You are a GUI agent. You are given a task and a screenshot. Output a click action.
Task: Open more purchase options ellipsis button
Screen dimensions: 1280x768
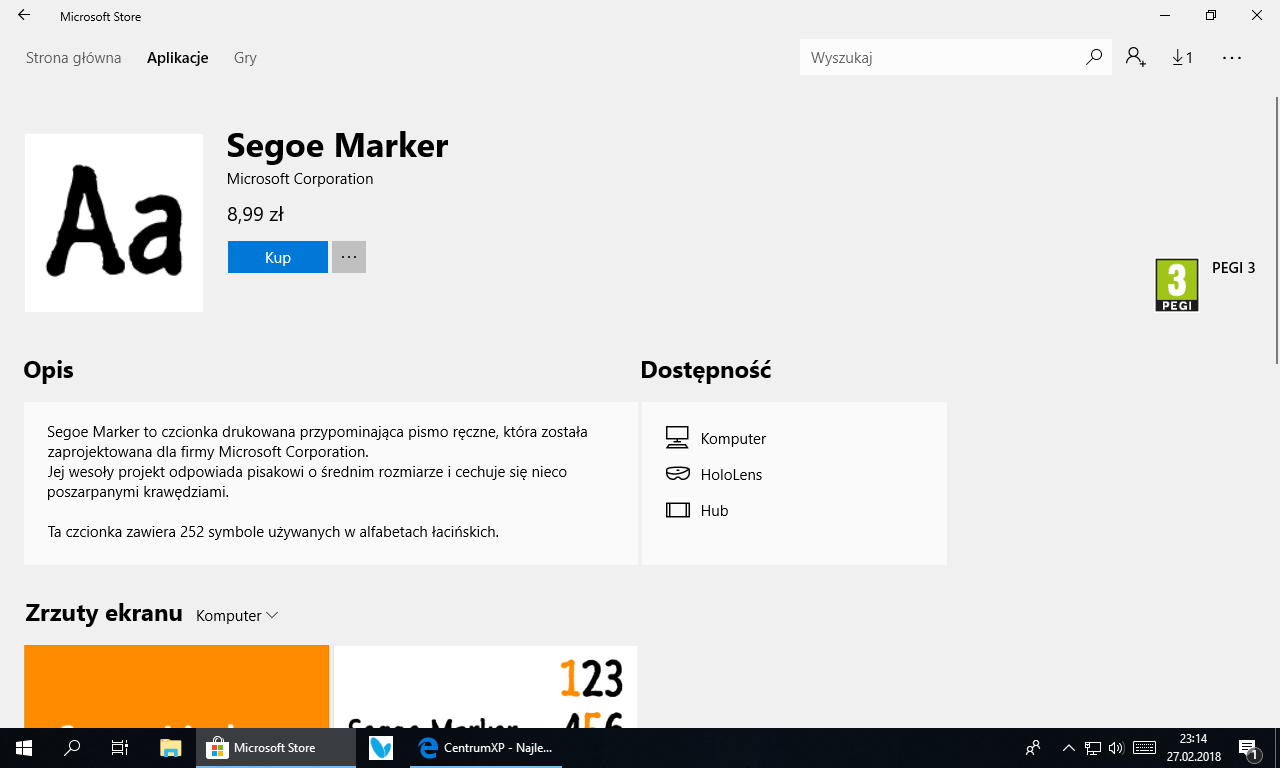point(349,257)
